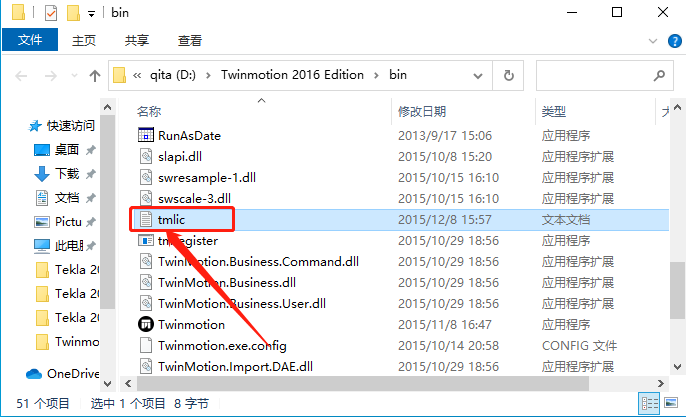
Task: Go up one folder level arrow
Action: point(94,76)
